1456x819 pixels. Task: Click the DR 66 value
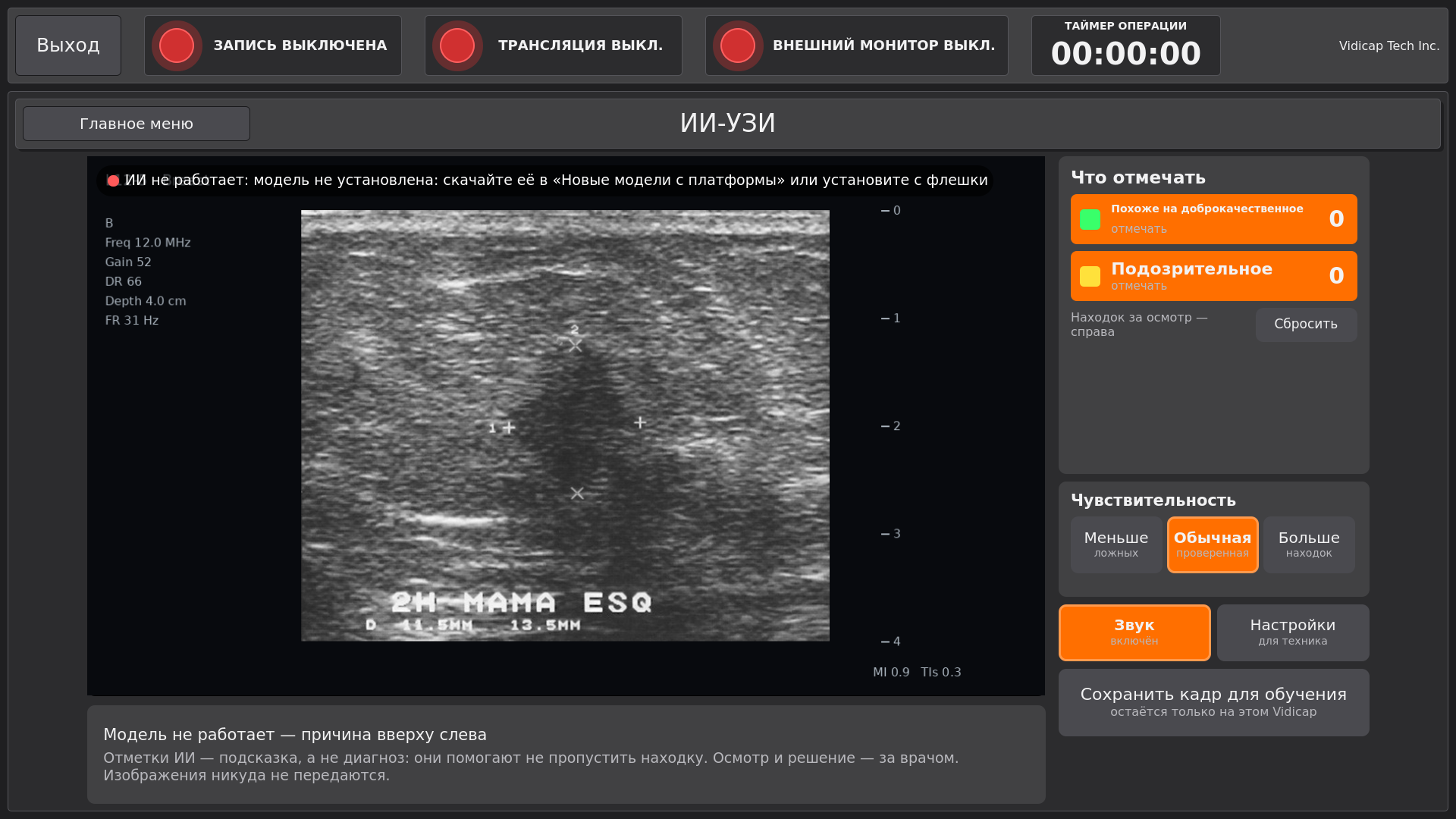tap(124, 282)
